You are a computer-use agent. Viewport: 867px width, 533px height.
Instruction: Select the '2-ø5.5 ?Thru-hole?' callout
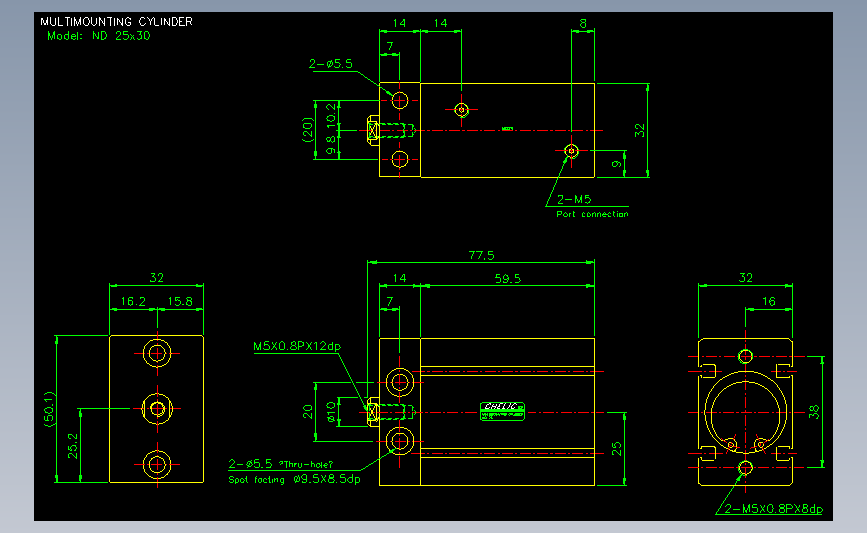pos(281,464)
